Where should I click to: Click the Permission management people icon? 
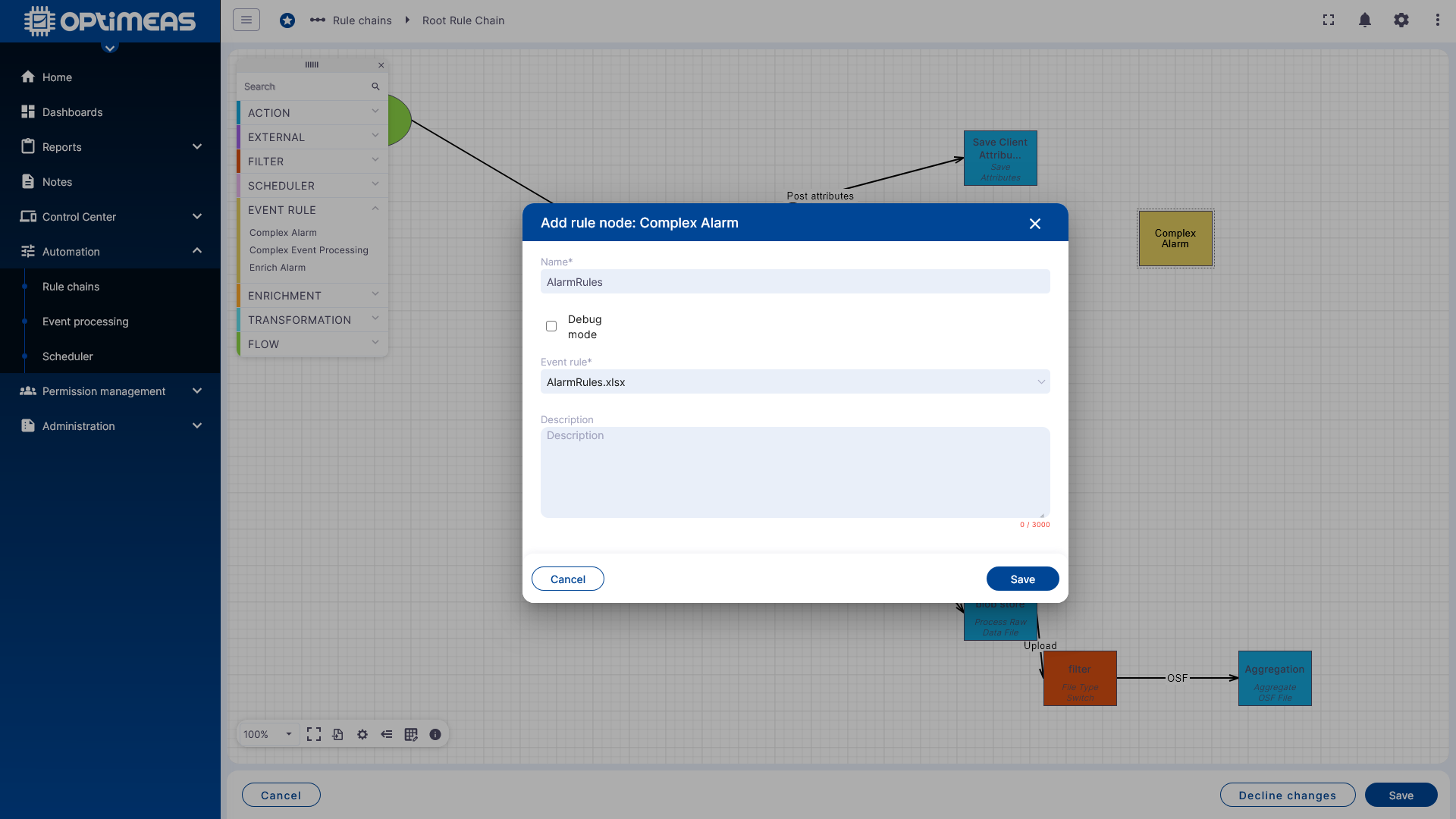point(28,391)
